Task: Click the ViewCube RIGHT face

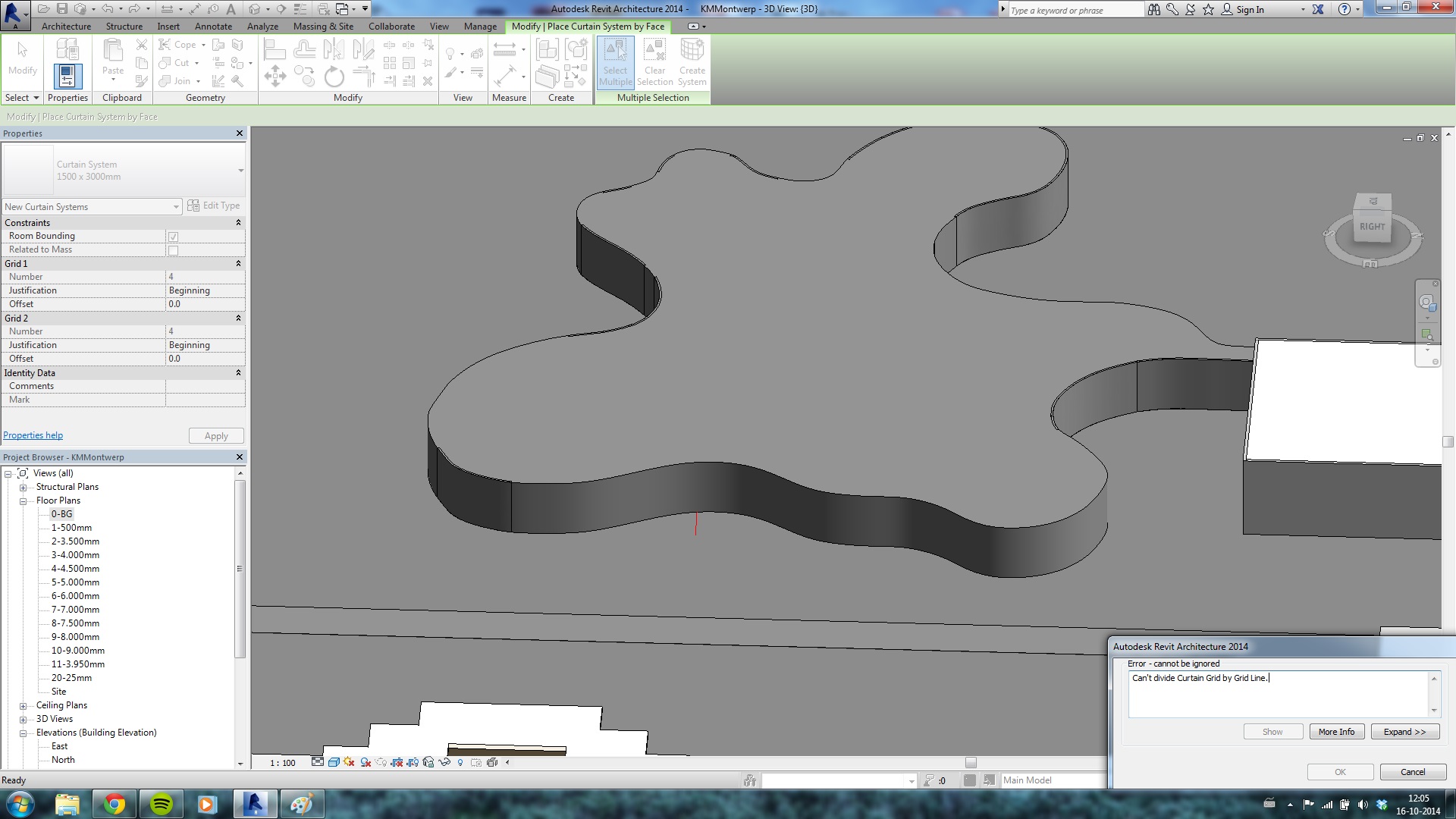Action: point(1372,227)
